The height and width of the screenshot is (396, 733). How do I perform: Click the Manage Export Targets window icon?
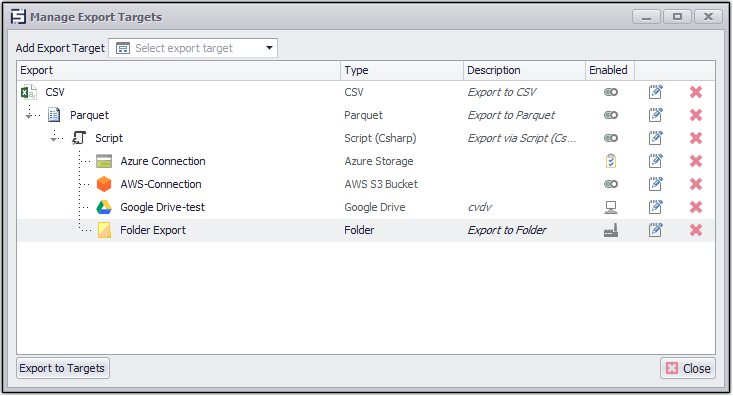pyautogui.click(x=18, y=17)
